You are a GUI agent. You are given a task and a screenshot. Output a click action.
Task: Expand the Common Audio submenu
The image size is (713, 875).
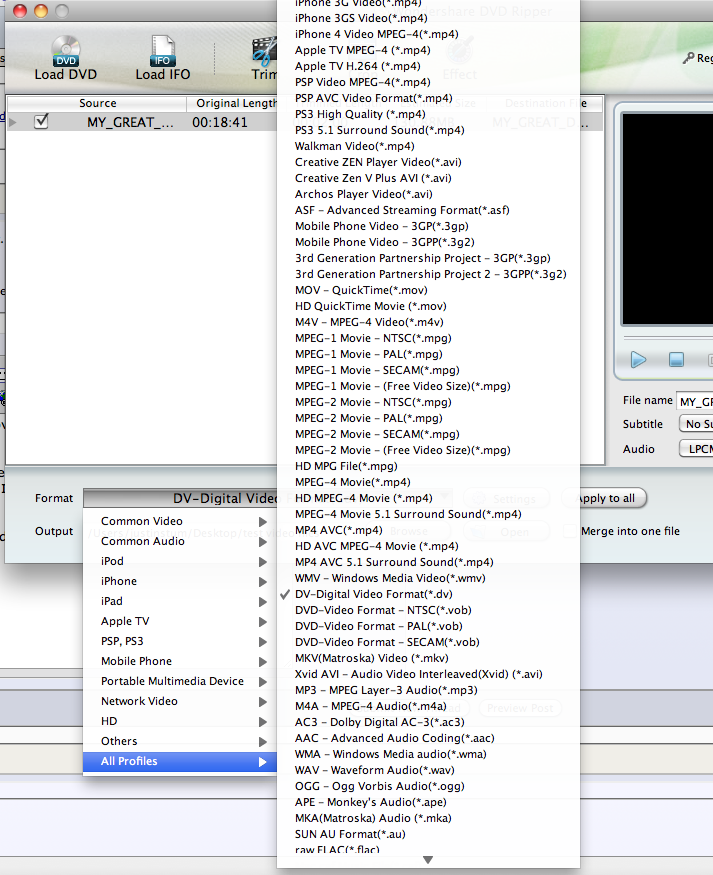[180, 541]
